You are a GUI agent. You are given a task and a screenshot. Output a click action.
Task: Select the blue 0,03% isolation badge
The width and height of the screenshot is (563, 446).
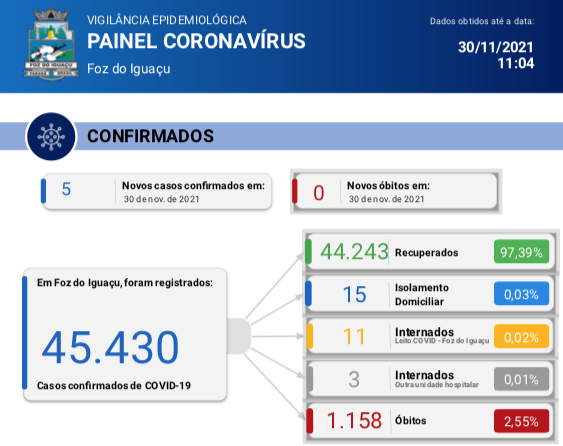point(521,294)
